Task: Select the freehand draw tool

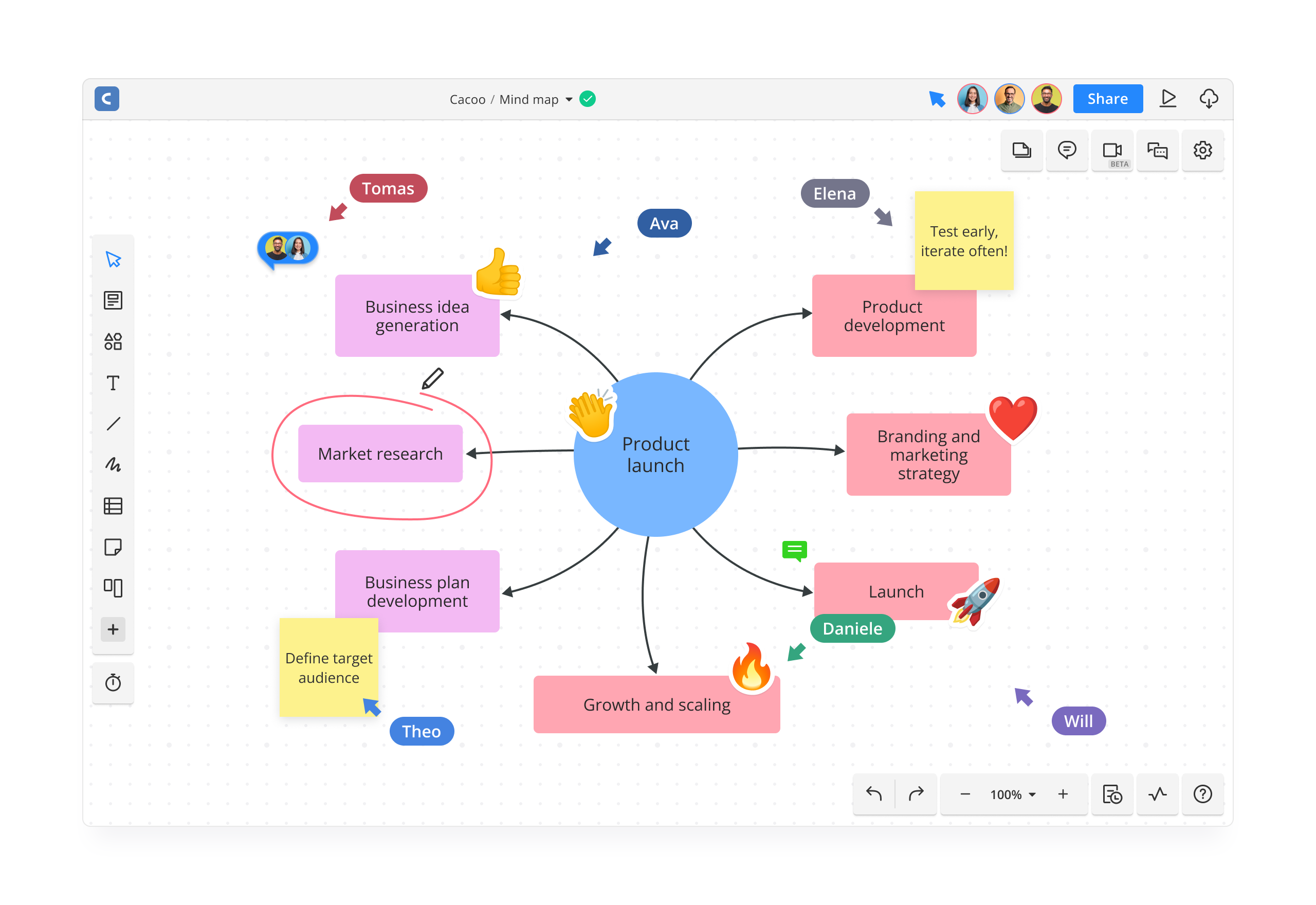Action: pos(113,464)
